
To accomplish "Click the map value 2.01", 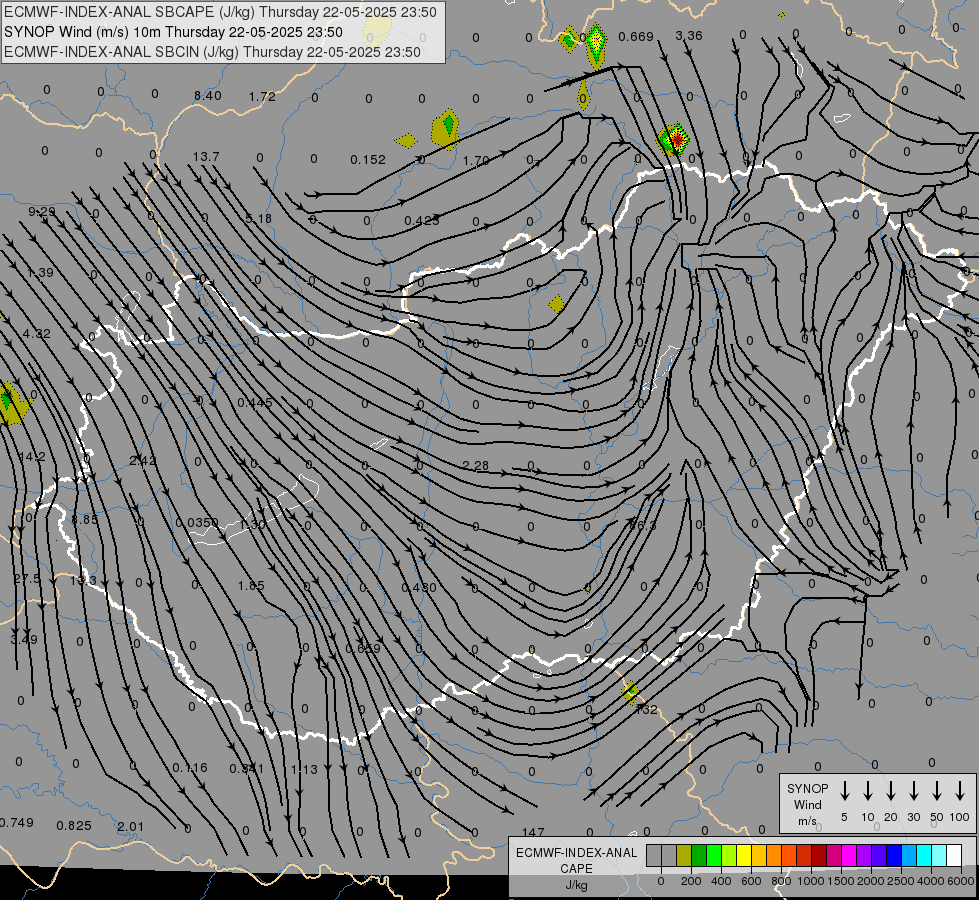I will tap(130, 827).
